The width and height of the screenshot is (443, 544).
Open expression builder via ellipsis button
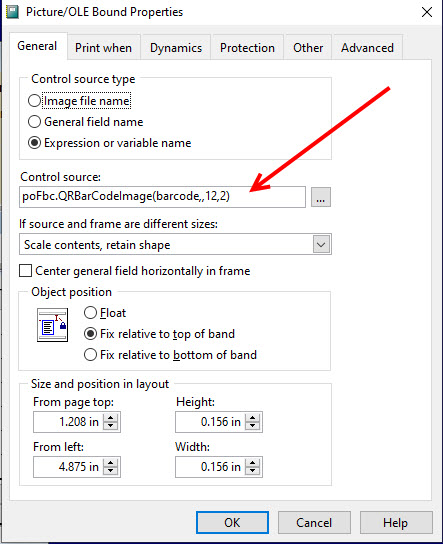(x=321, y=197)
